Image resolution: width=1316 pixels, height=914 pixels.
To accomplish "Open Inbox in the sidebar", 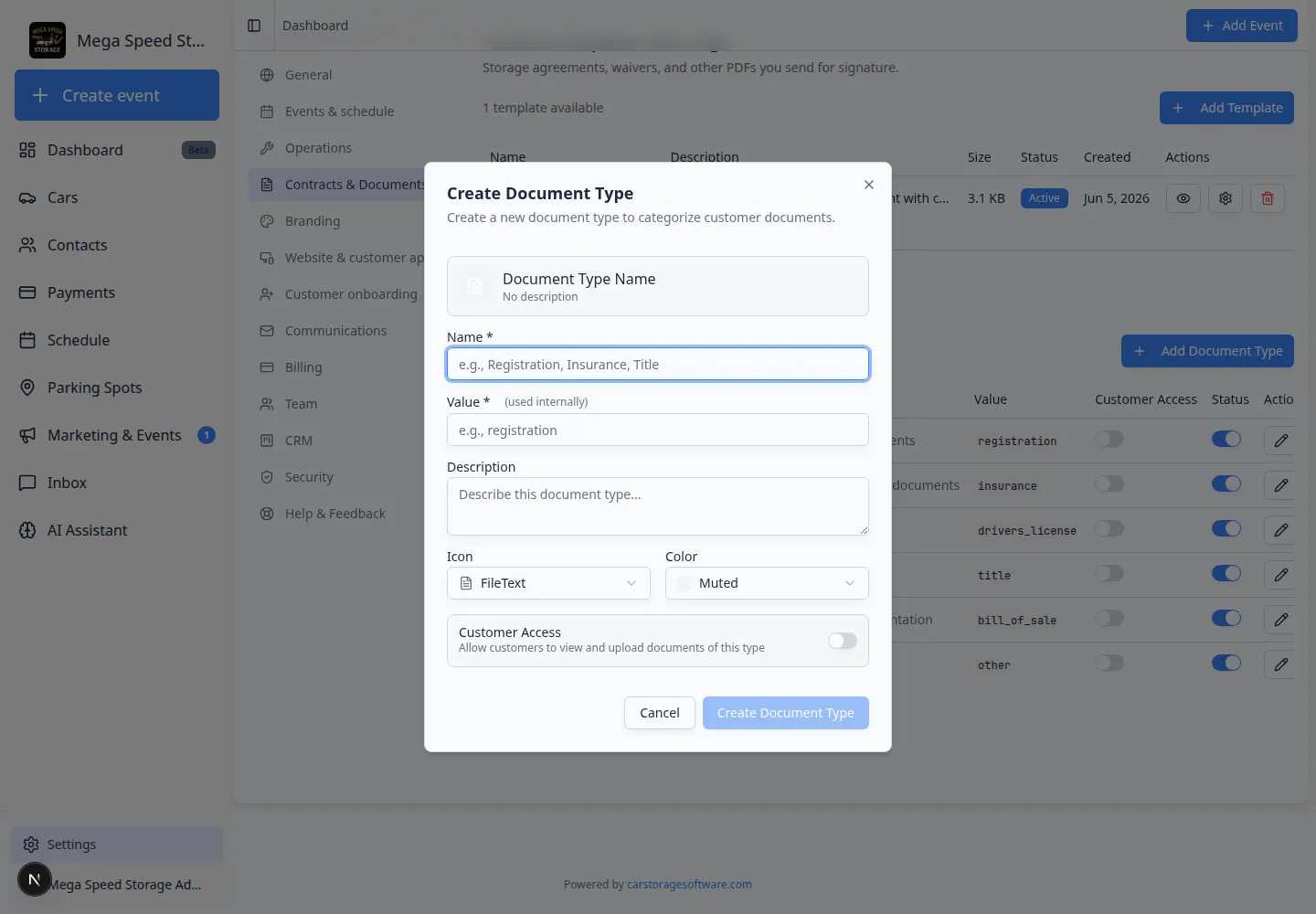I will coord(117,483).
